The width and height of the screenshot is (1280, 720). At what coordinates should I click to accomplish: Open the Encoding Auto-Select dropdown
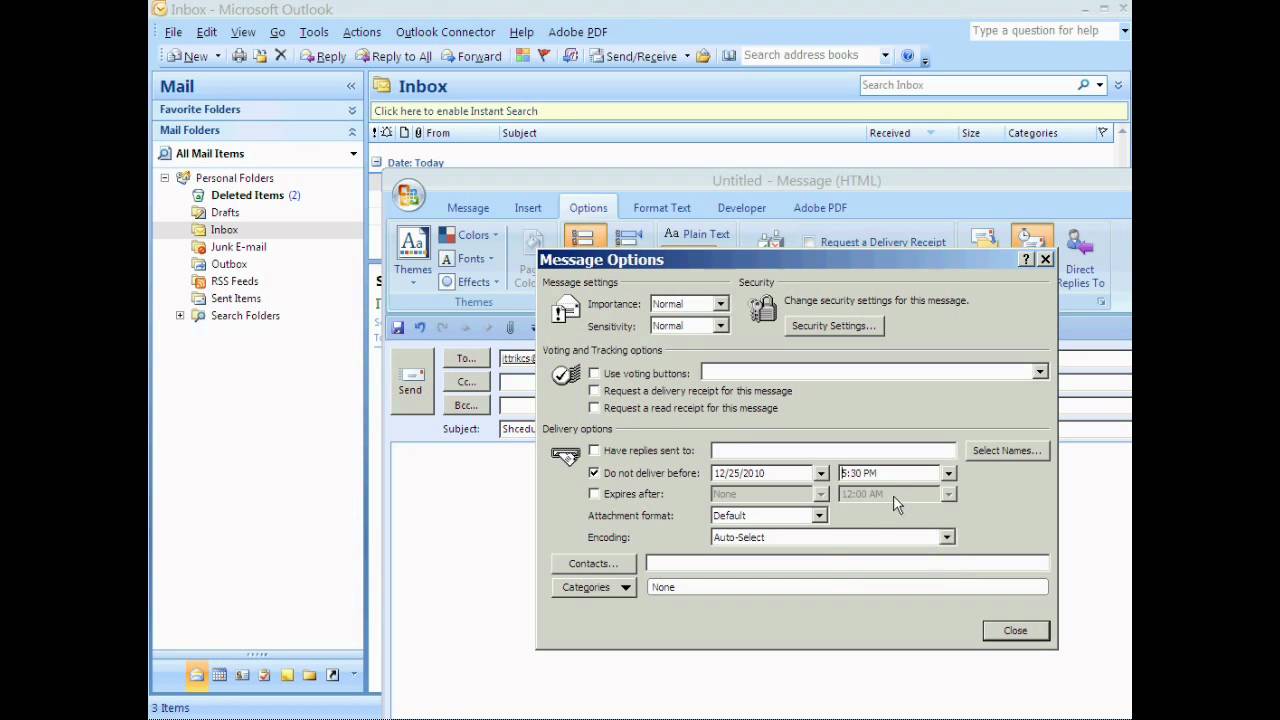946,537
